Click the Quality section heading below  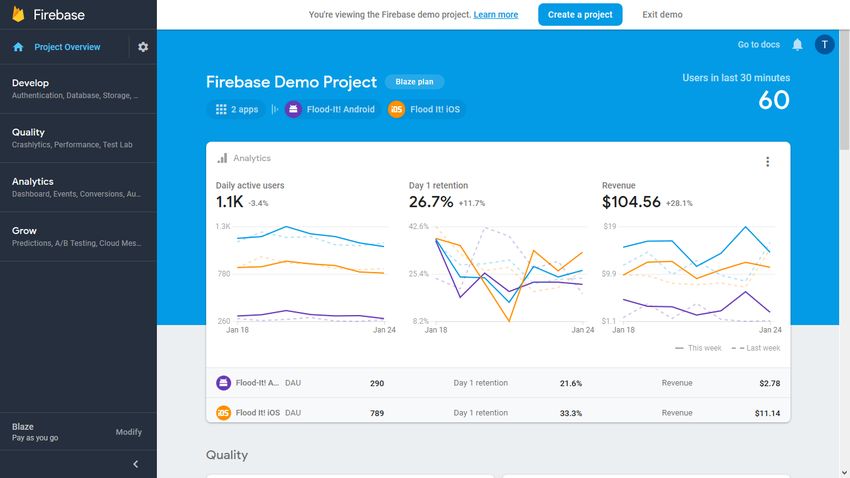tap(227, 455)
